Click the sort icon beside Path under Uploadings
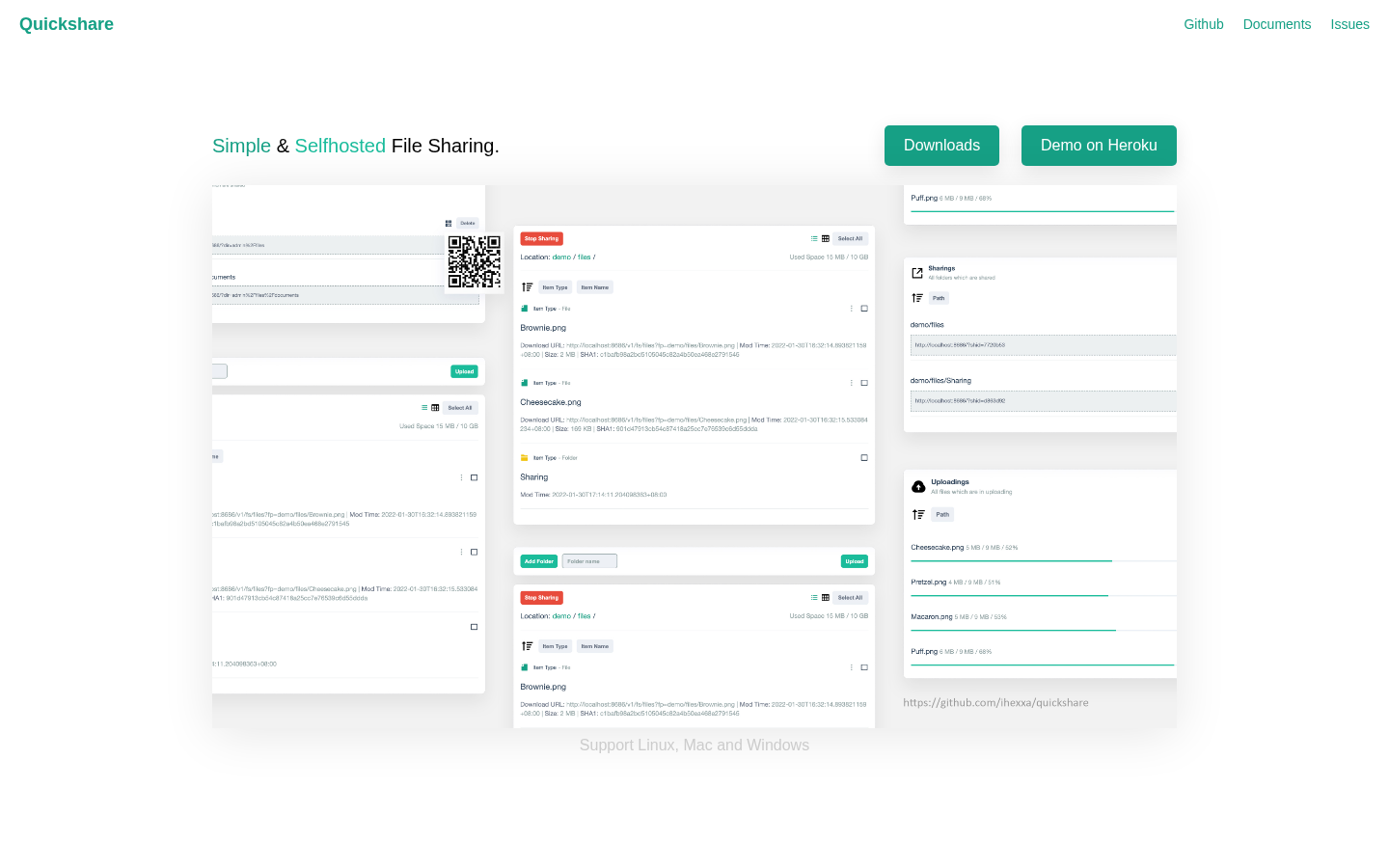 (918, 514)
